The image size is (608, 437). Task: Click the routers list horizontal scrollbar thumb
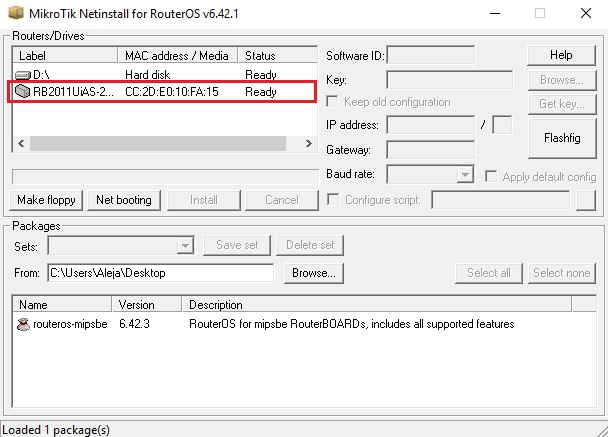pyautogui.click(x=158, y=143)
